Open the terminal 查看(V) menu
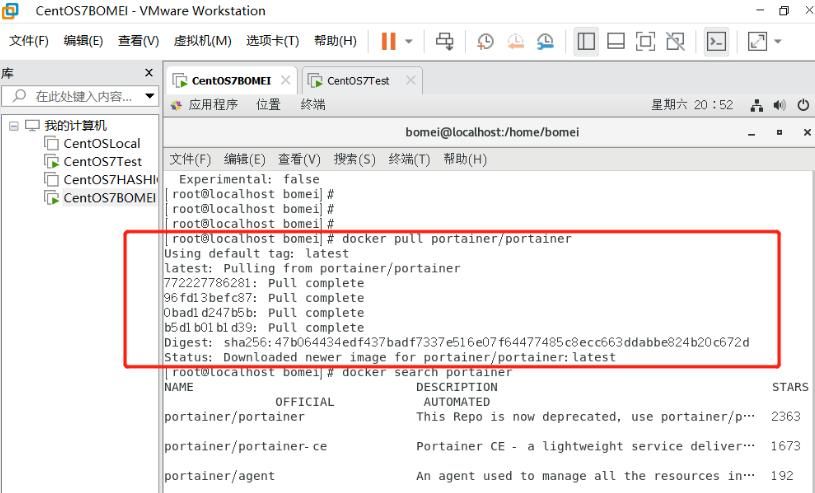The width and height of the screenshot is (815, 493). [299, 159]
